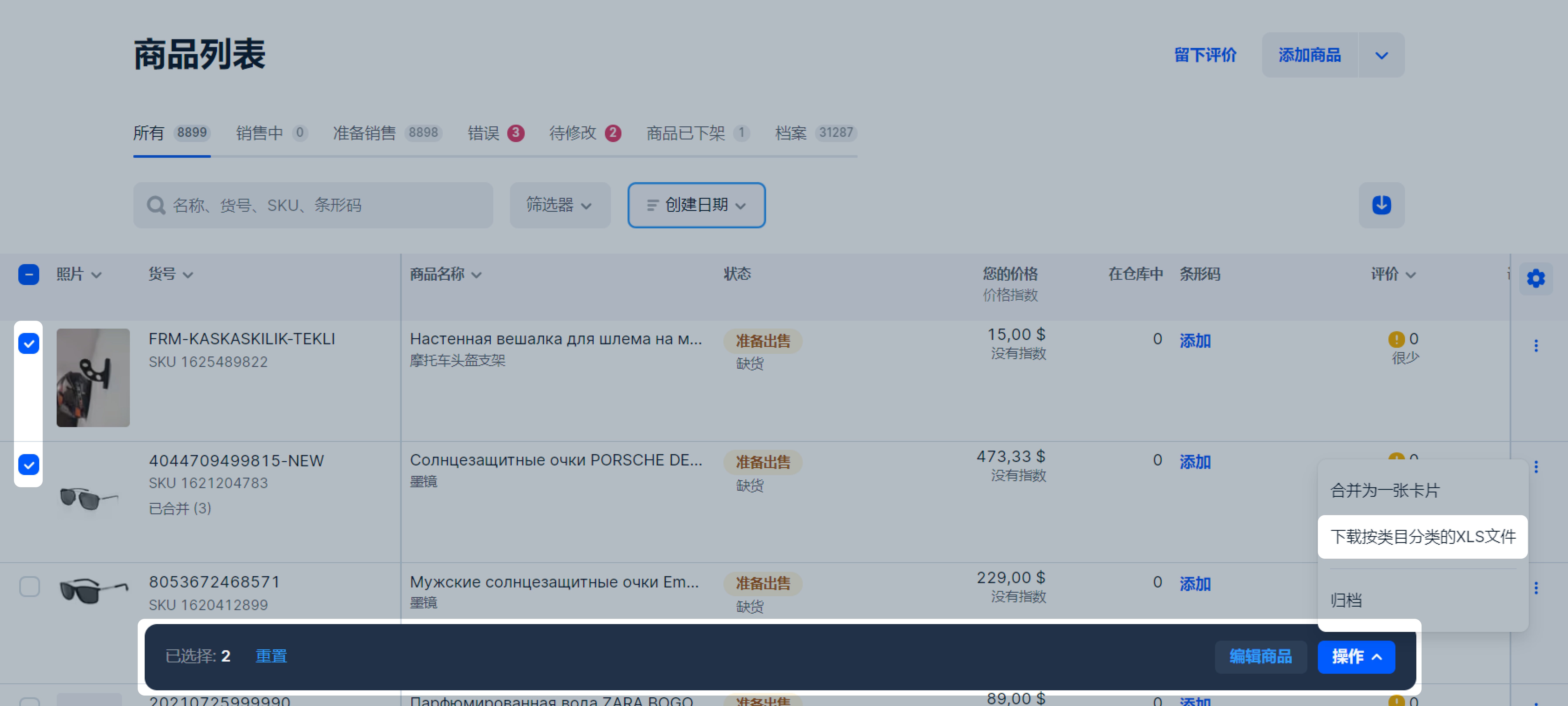The height and width of the screenshot is (706, 1568).
Task: Uncheck the FRM-KASKASKILIK-TEKLI row checkbox
Action: coord(29,343)
